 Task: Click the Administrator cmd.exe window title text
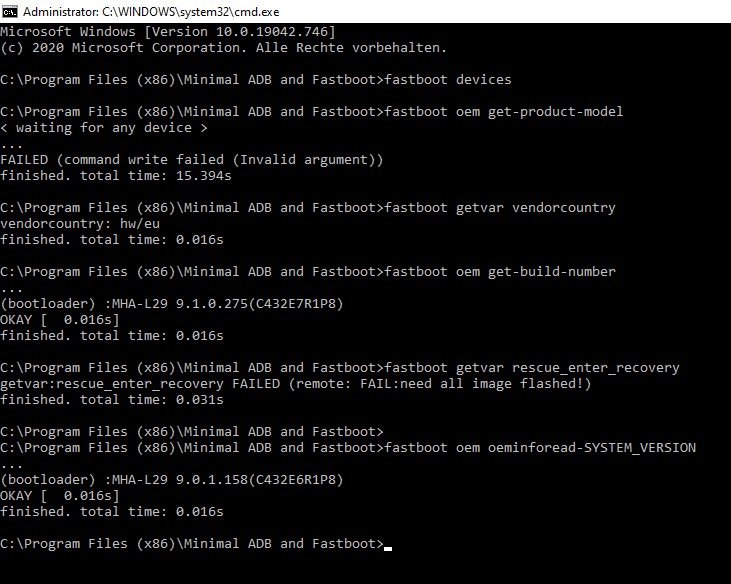(151, 12)
